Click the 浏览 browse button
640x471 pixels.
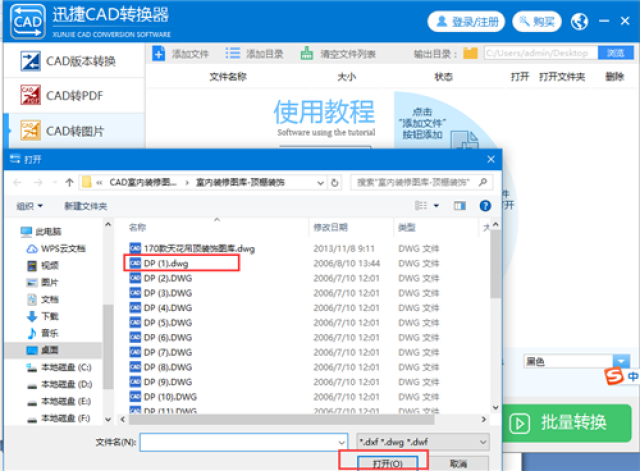coord(616,53)
